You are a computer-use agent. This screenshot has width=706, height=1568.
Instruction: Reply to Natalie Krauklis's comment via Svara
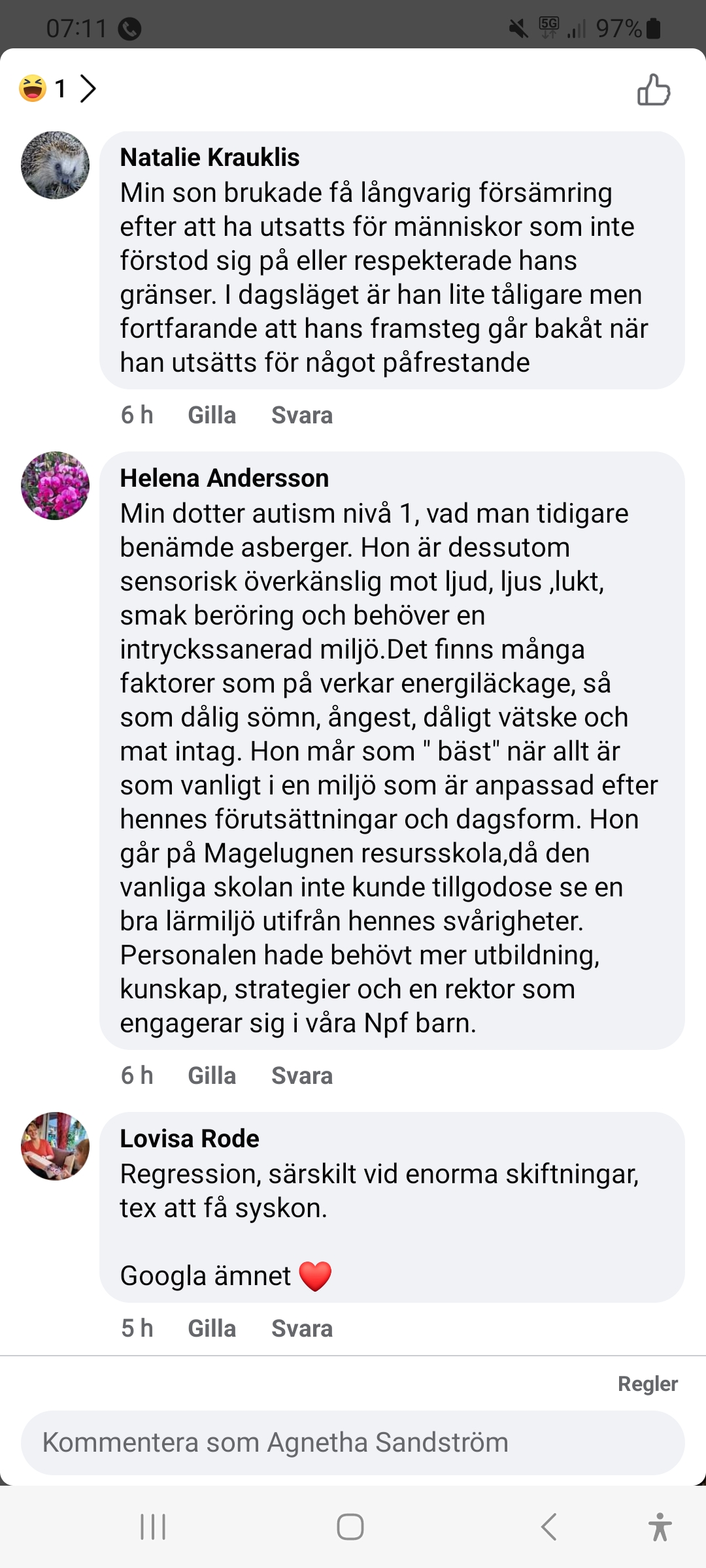click(301, 416)
